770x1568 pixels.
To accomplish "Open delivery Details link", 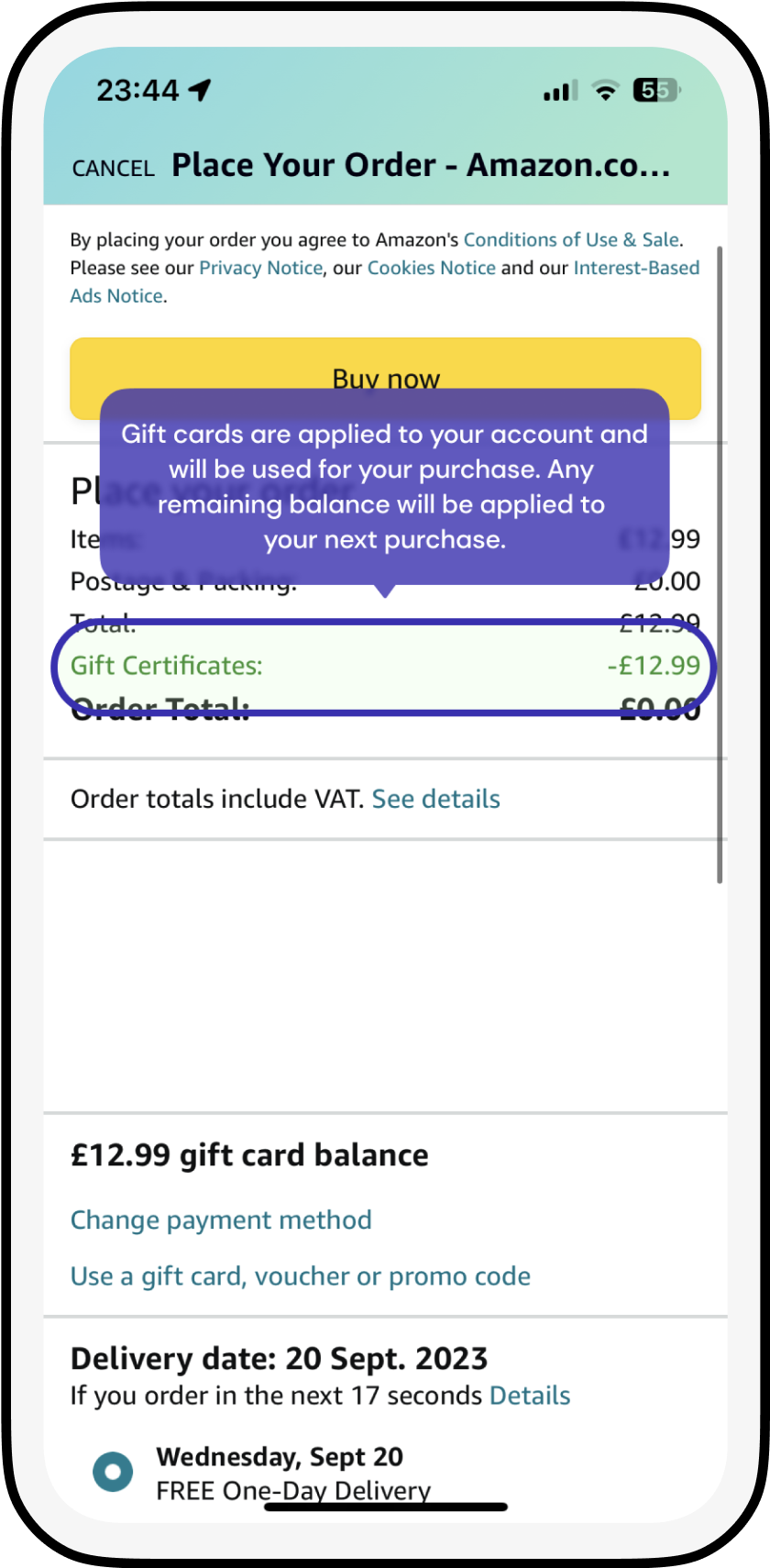I will click(530, 1396).
